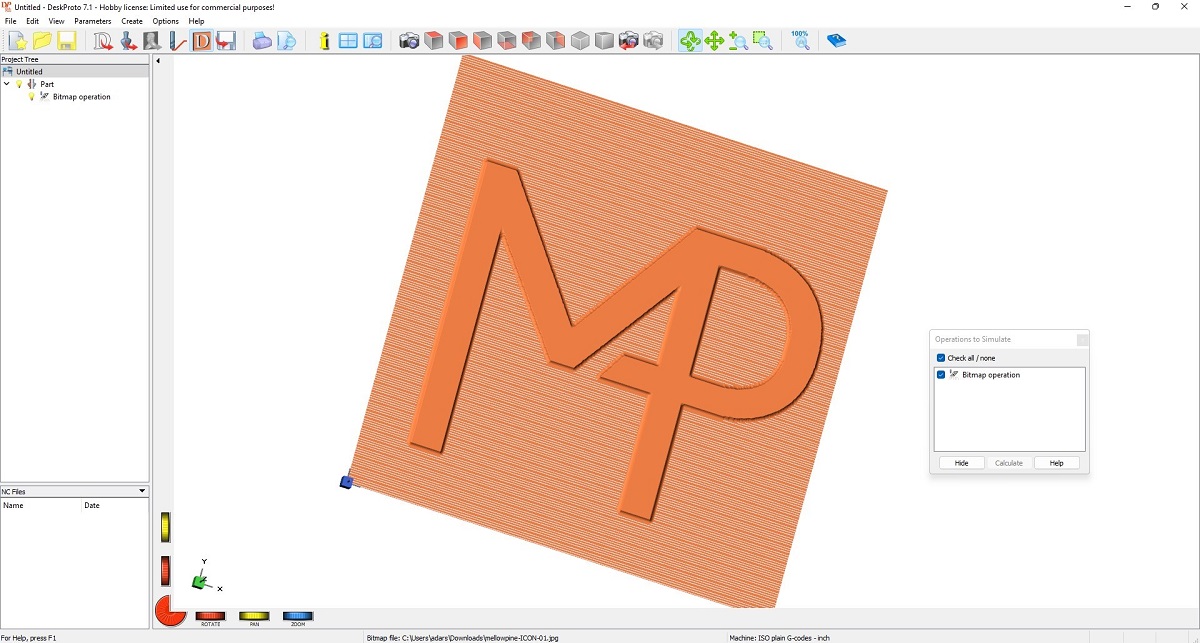Click the Date column header in NC Files
The height and width of the screenshot is (643, 1200).
coord(115,506)
